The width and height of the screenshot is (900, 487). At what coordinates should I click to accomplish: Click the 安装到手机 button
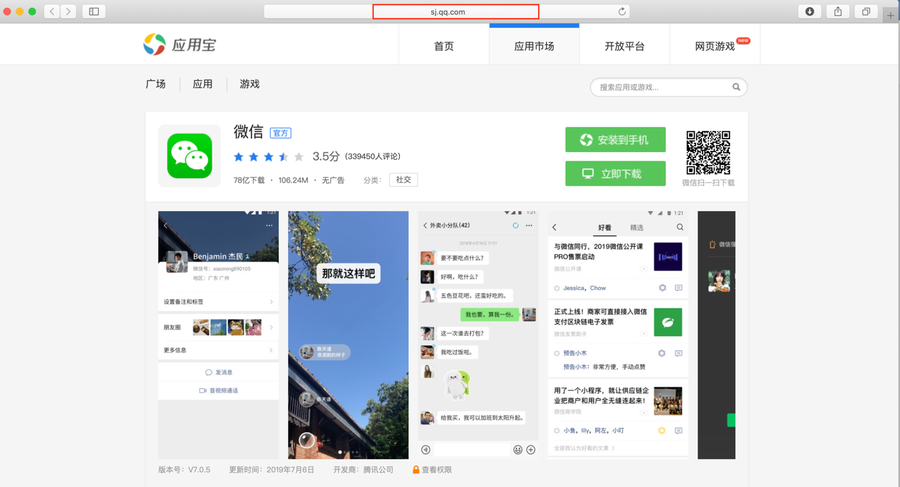coord(615,140)
